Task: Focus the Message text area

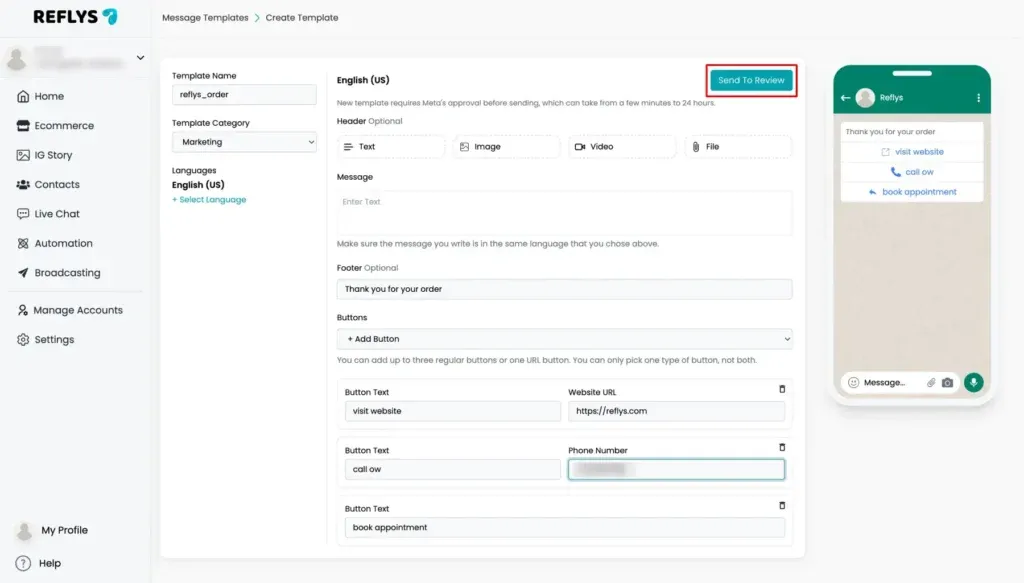Action: [x=564, y=213]
